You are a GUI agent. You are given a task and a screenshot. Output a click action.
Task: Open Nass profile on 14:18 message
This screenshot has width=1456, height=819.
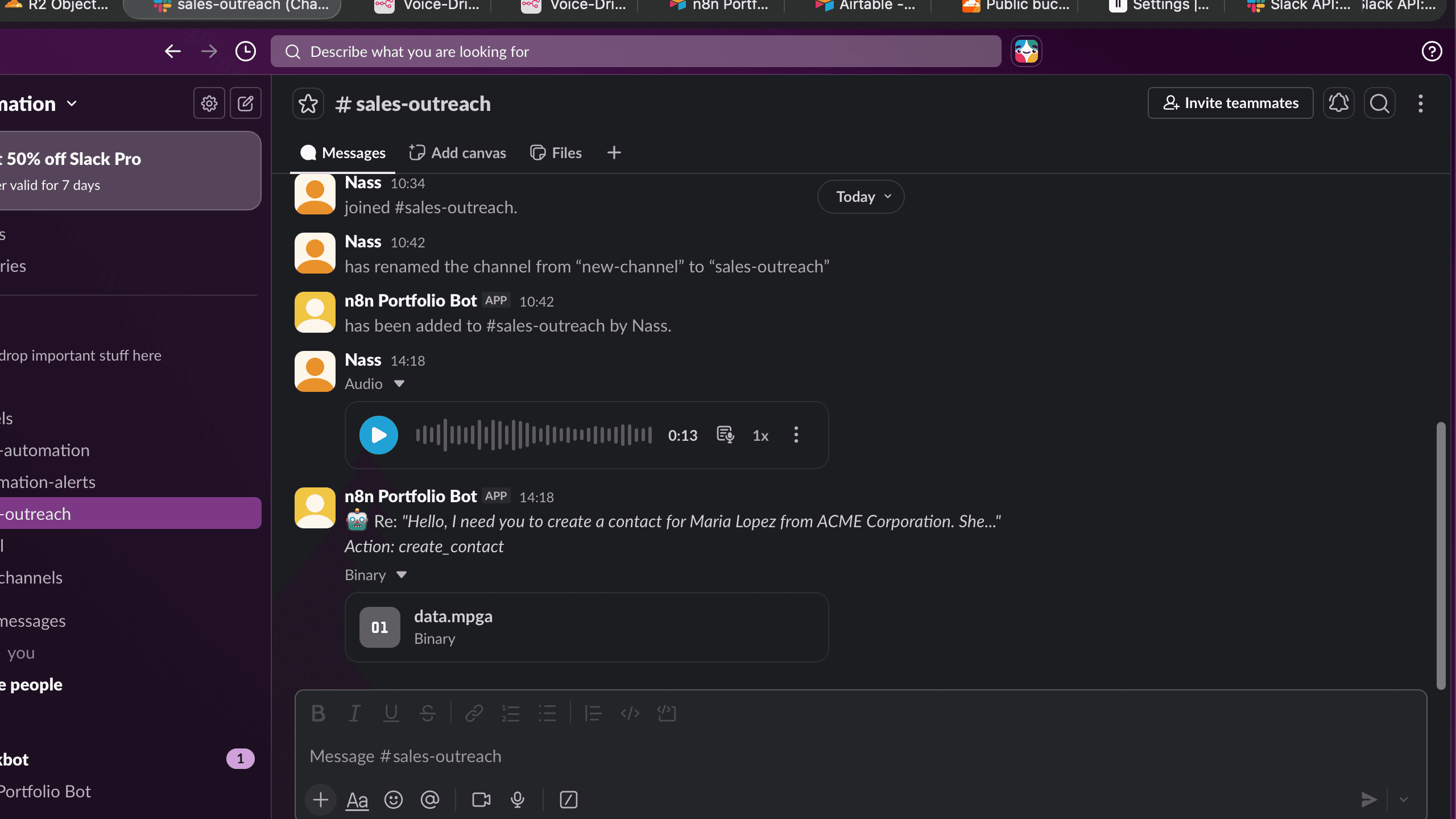tap(363, 360)
